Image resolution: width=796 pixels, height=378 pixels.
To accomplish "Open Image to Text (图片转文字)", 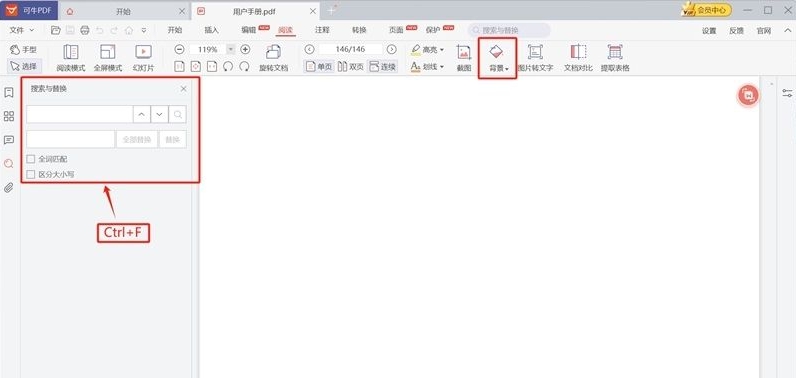I will pos(535,58).
